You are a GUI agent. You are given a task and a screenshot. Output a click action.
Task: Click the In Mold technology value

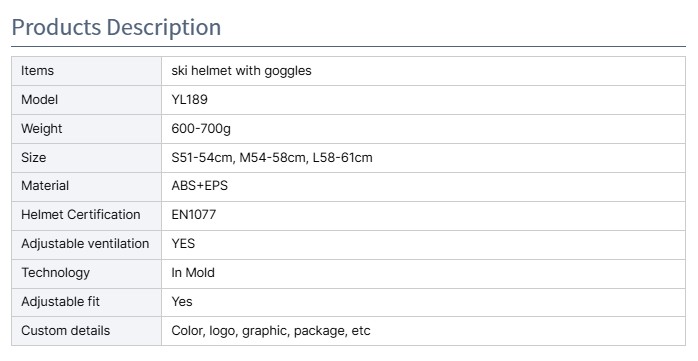(193, 272)
